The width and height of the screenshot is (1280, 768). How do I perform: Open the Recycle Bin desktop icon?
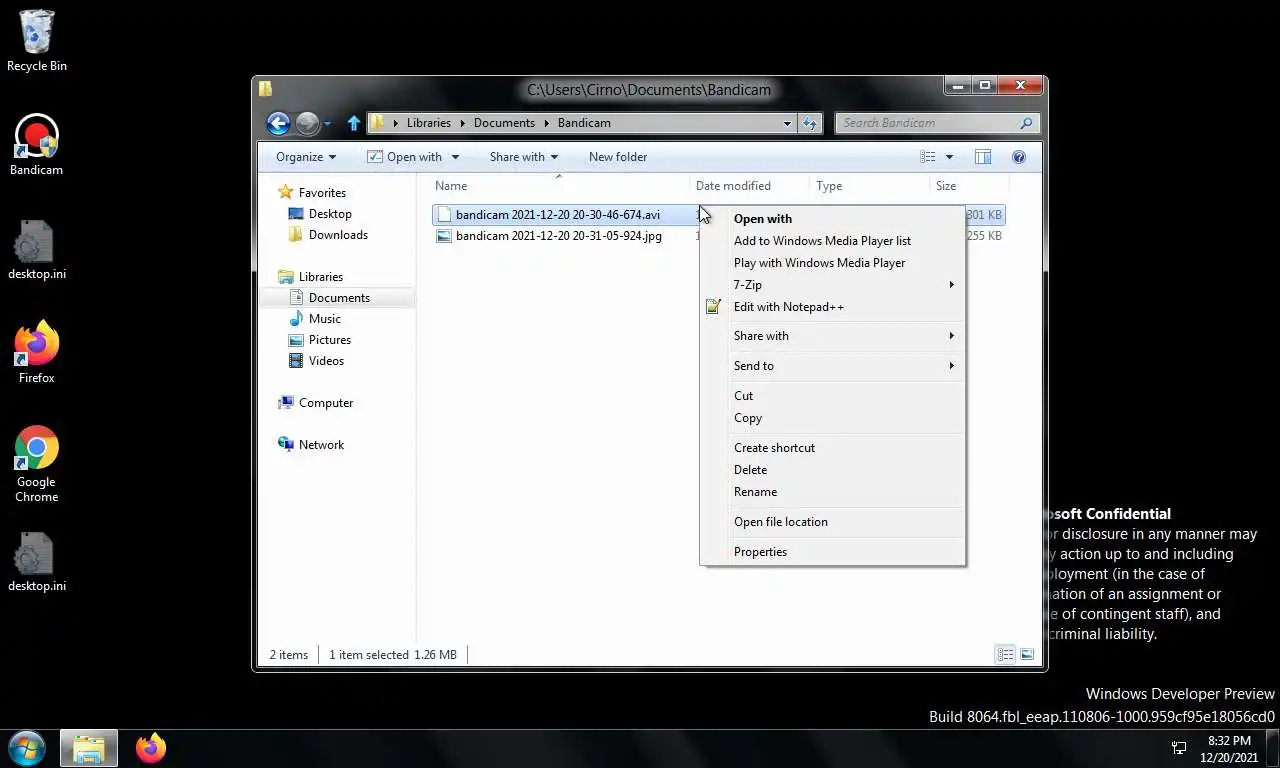37,41
